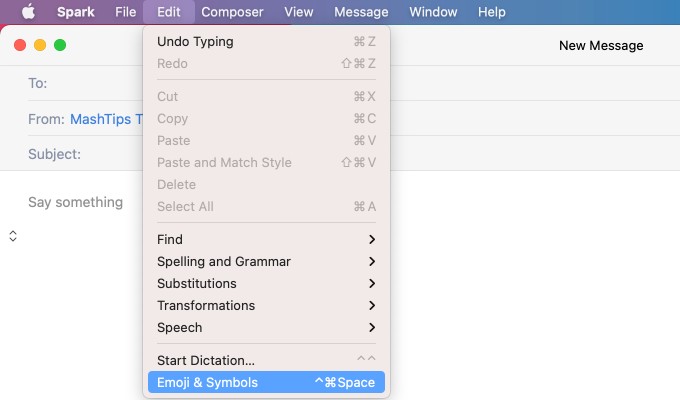
Task: Open the Transformations submenu
Action: pos(266,306)
